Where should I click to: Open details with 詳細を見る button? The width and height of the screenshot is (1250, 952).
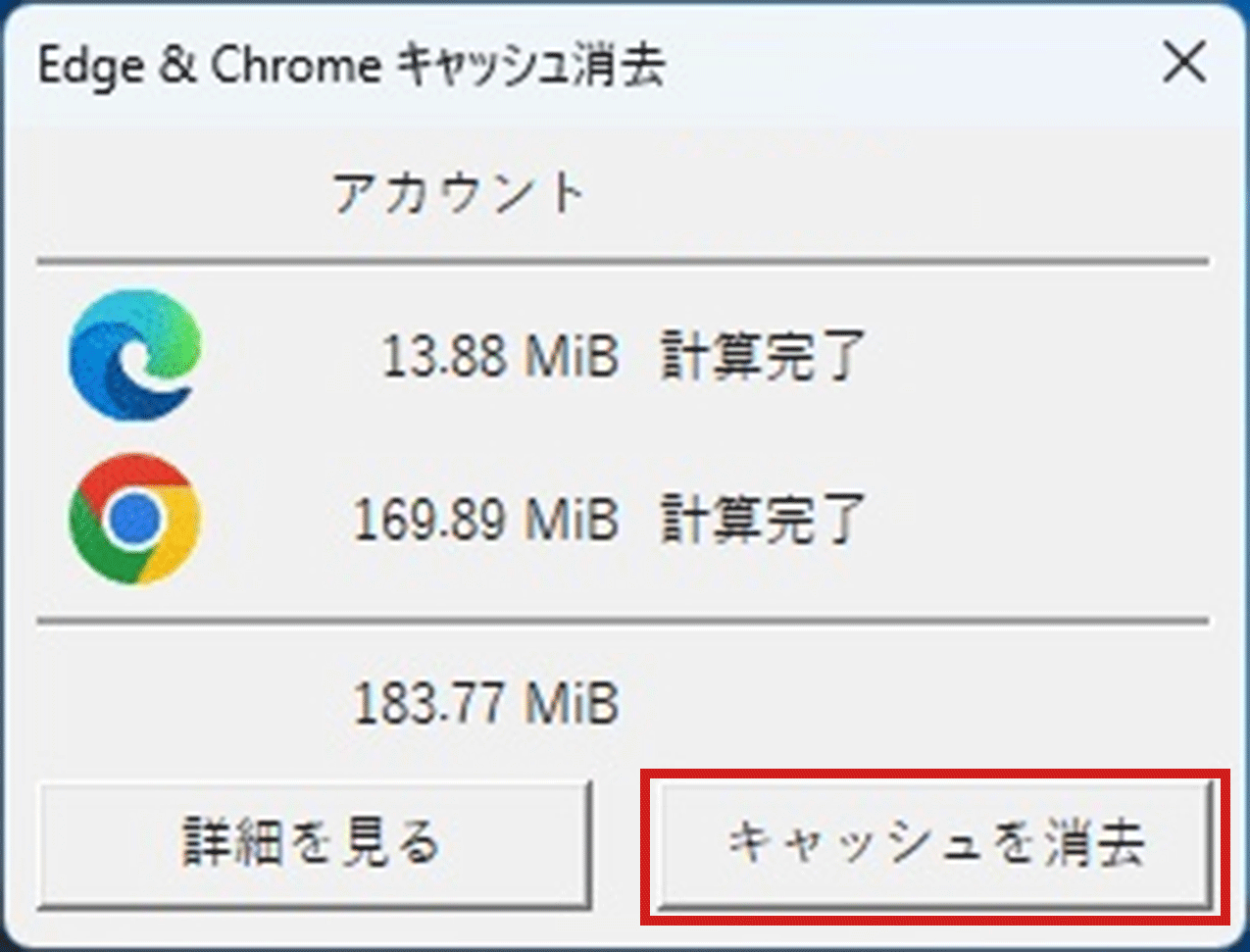314,843
